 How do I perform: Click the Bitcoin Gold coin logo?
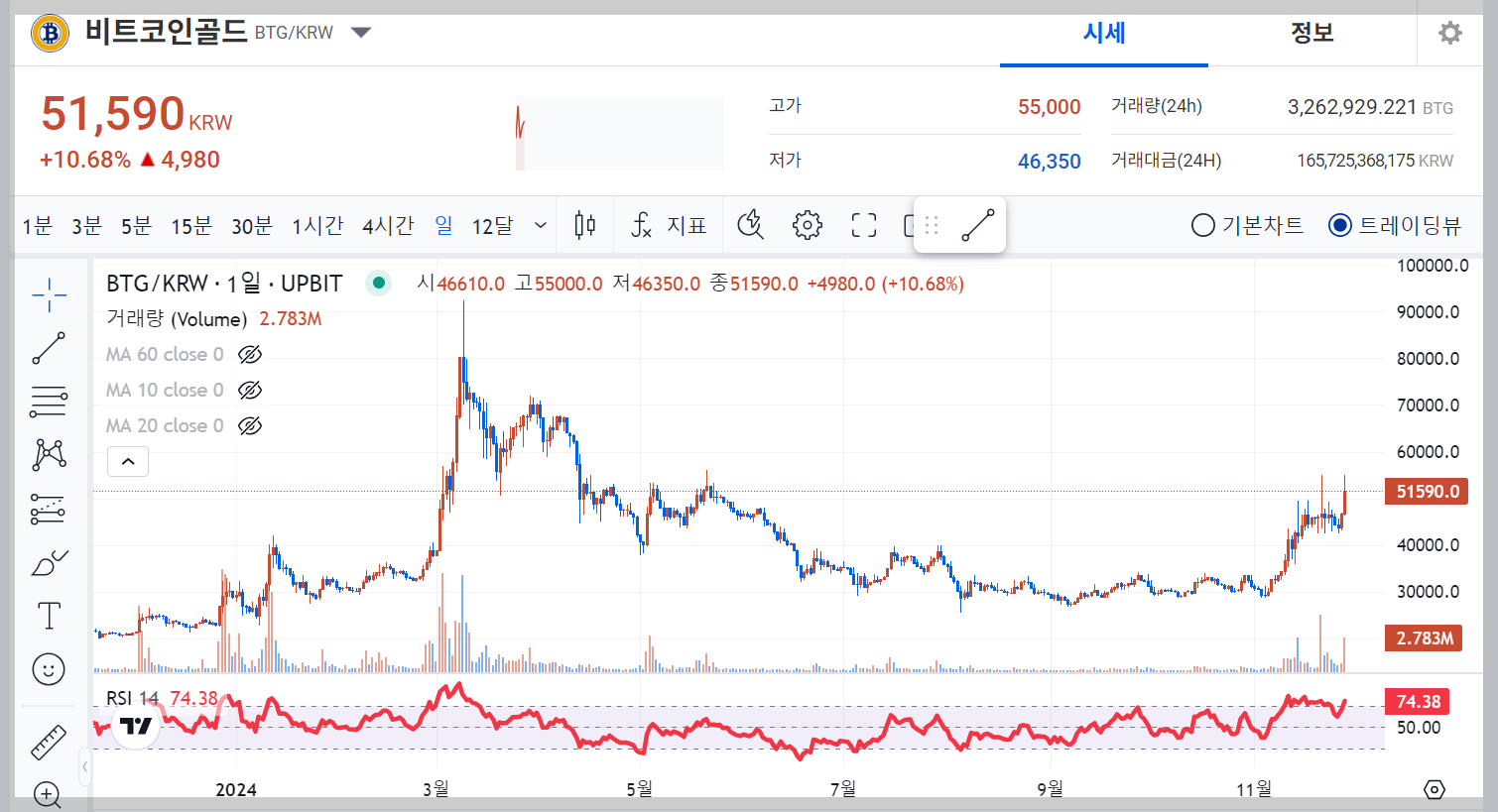[x=50, y=33]
